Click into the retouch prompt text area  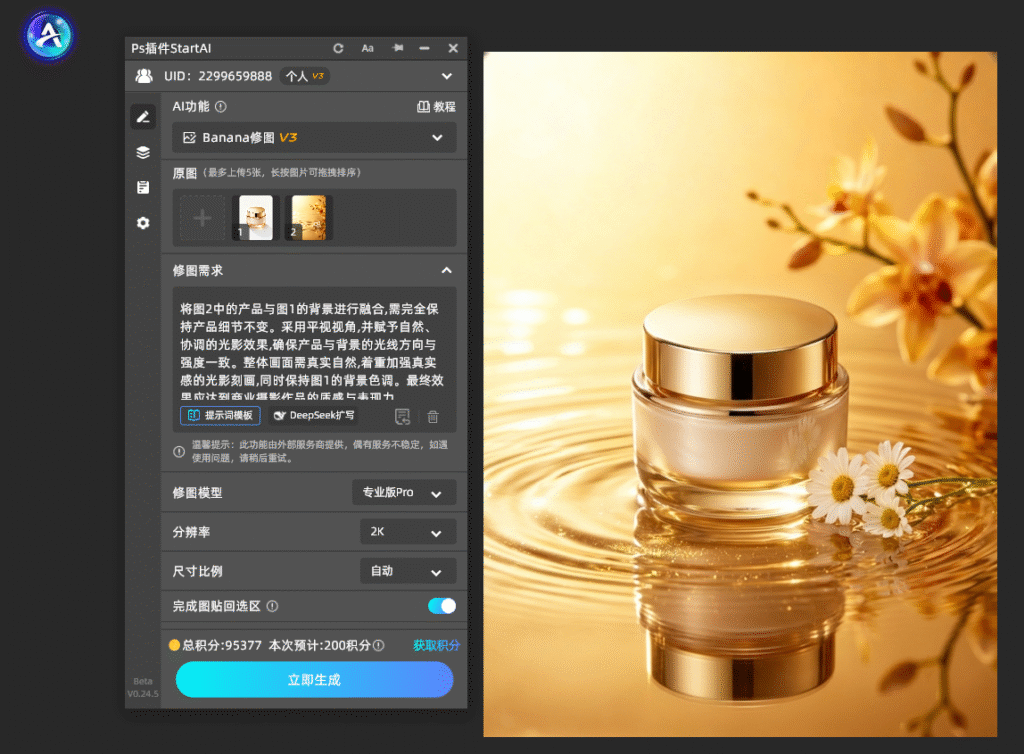[314, 351]
